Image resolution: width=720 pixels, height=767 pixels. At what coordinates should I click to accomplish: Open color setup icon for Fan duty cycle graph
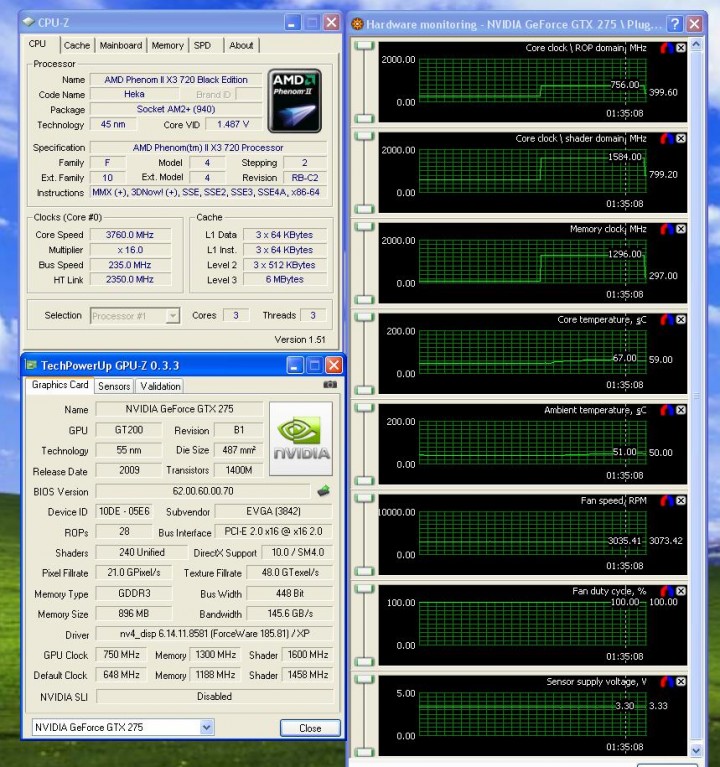(667, 591)
